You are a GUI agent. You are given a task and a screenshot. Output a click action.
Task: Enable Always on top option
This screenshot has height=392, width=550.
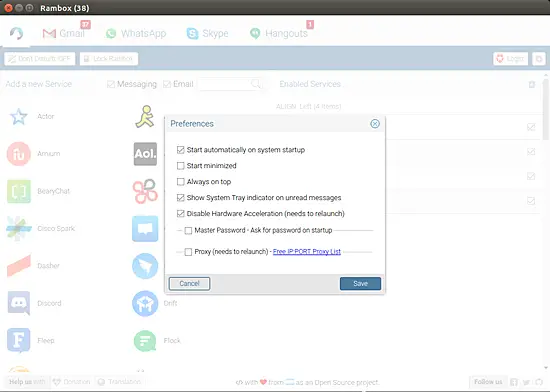[x=180, y=182]
